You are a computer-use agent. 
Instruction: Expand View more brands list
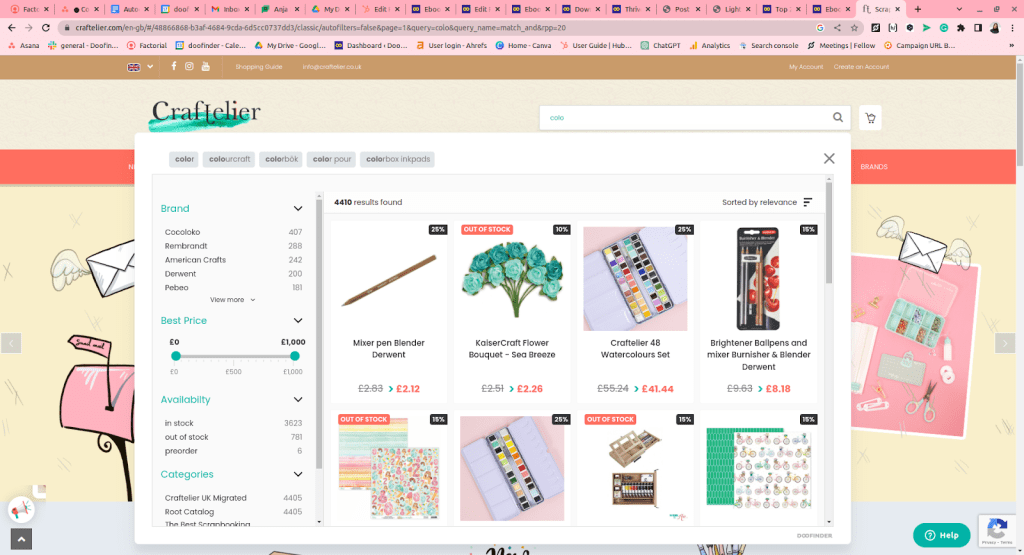click(x=232, y=300)
